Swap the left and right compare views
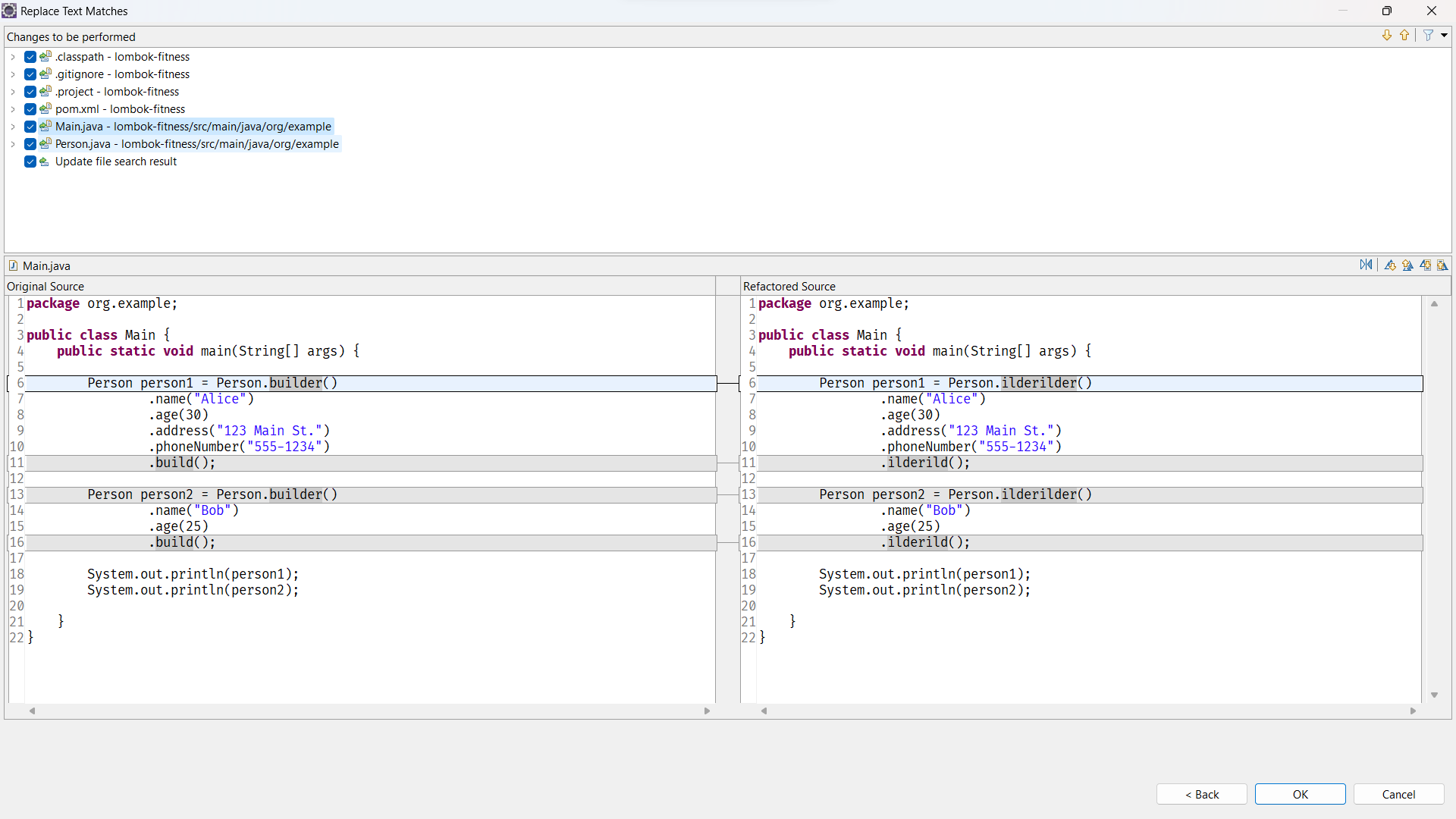Viewport: 1456px width, 819px height. (1367, 265)
